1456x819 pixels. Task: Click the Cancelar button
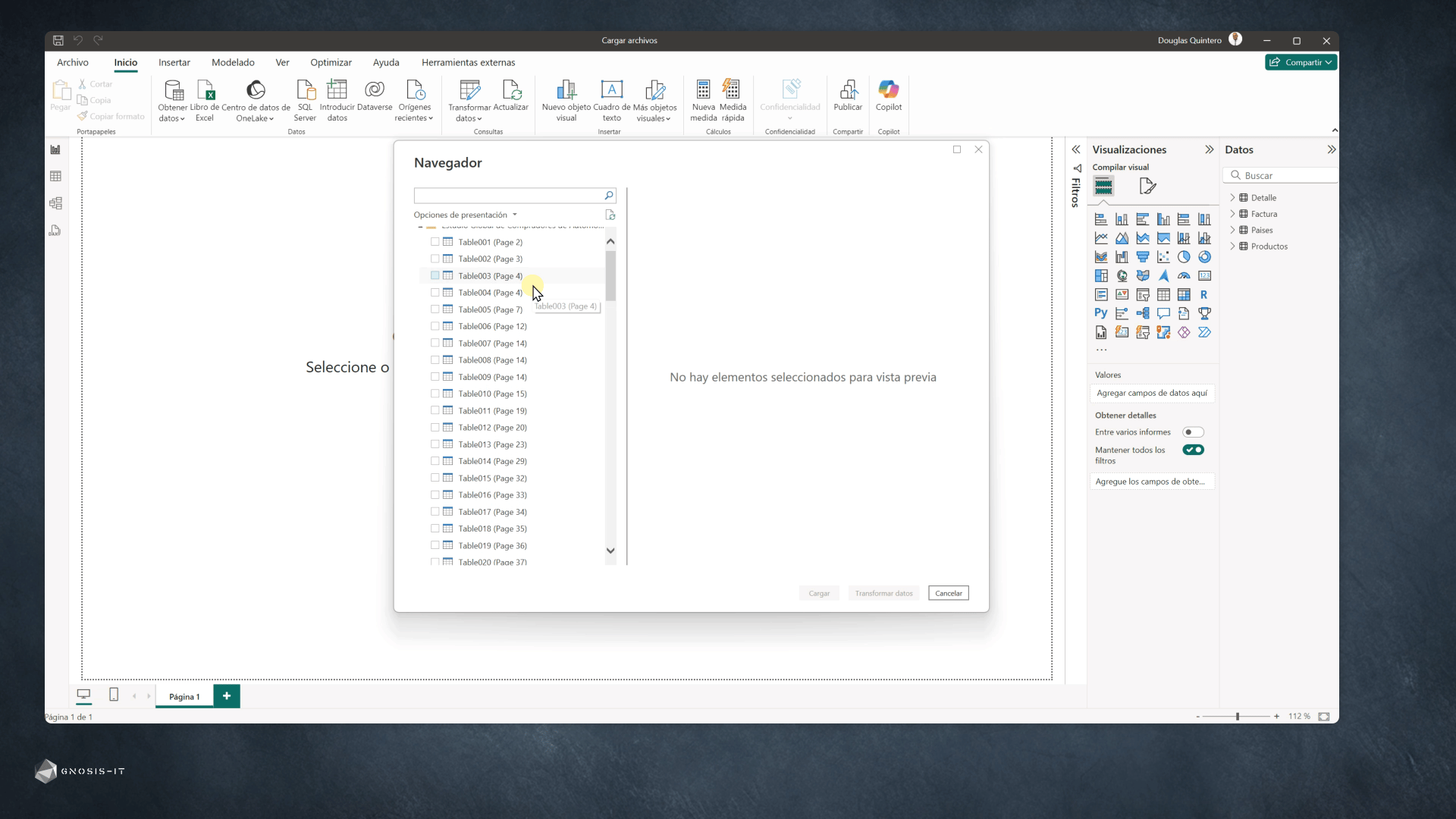point(948,593)
